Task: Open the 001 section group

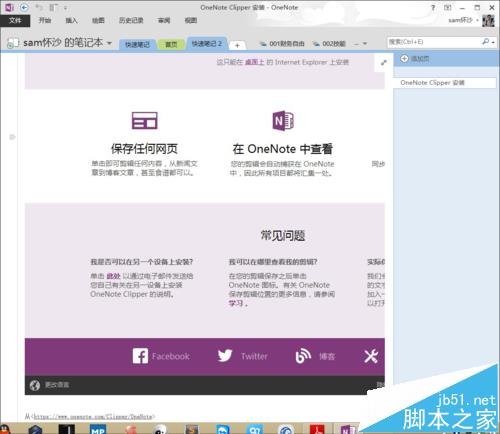Action: click(282, 44)
